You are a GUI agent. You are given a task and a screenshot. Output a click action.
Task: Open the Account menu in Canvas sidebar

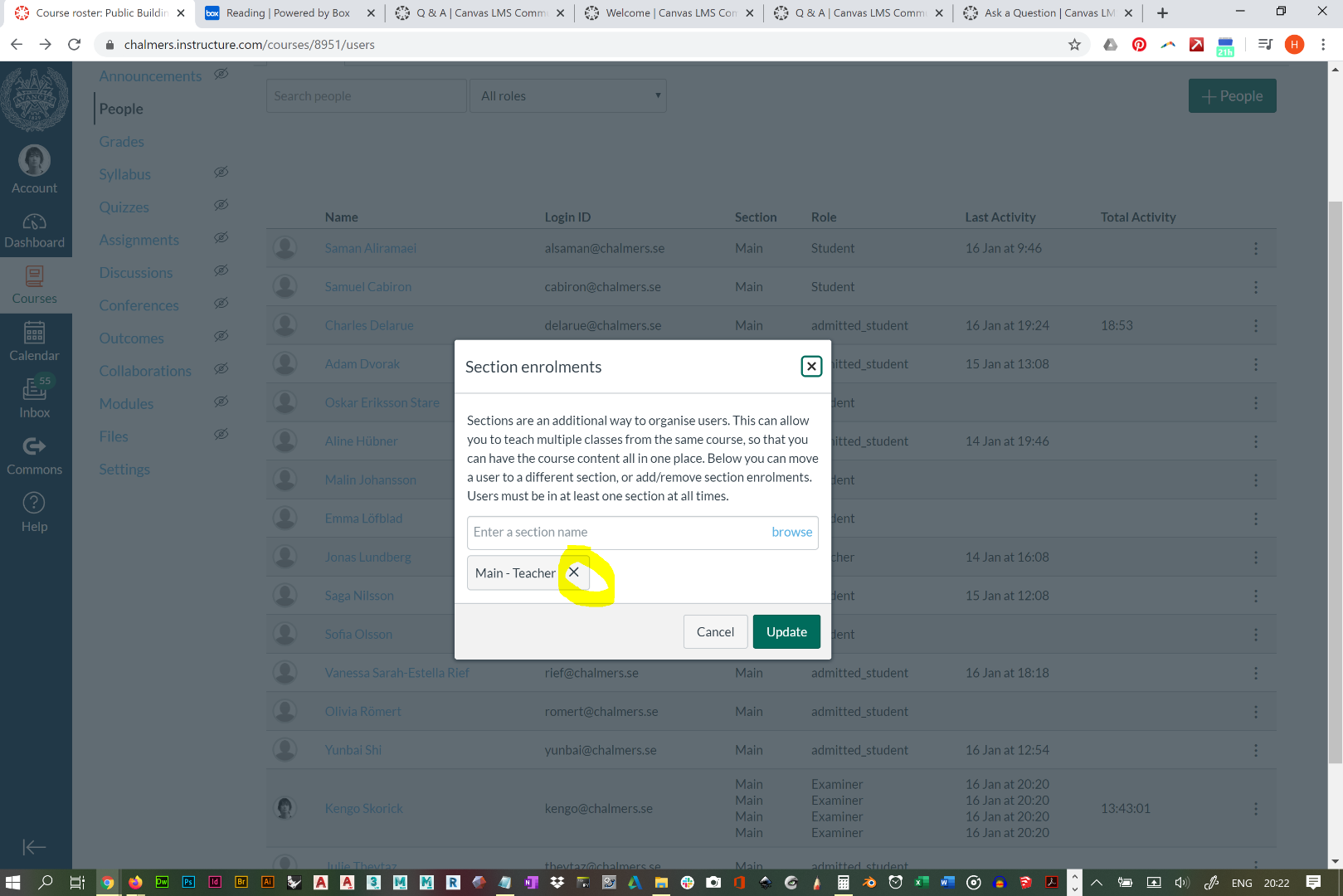(35, 170)
